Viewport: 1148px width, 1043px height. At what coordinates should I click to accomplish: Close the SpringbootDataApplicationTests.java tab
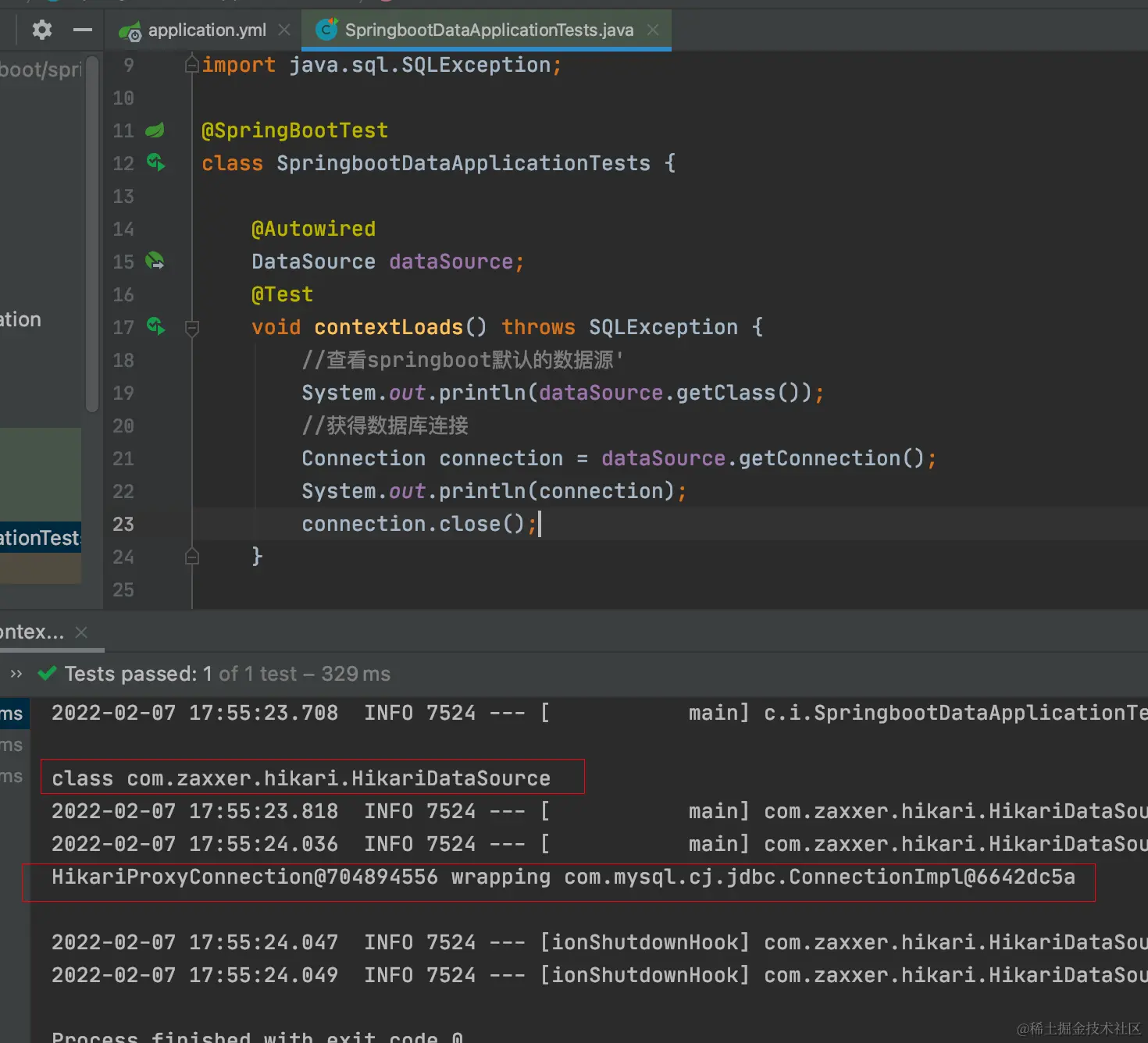coord(653,30)
